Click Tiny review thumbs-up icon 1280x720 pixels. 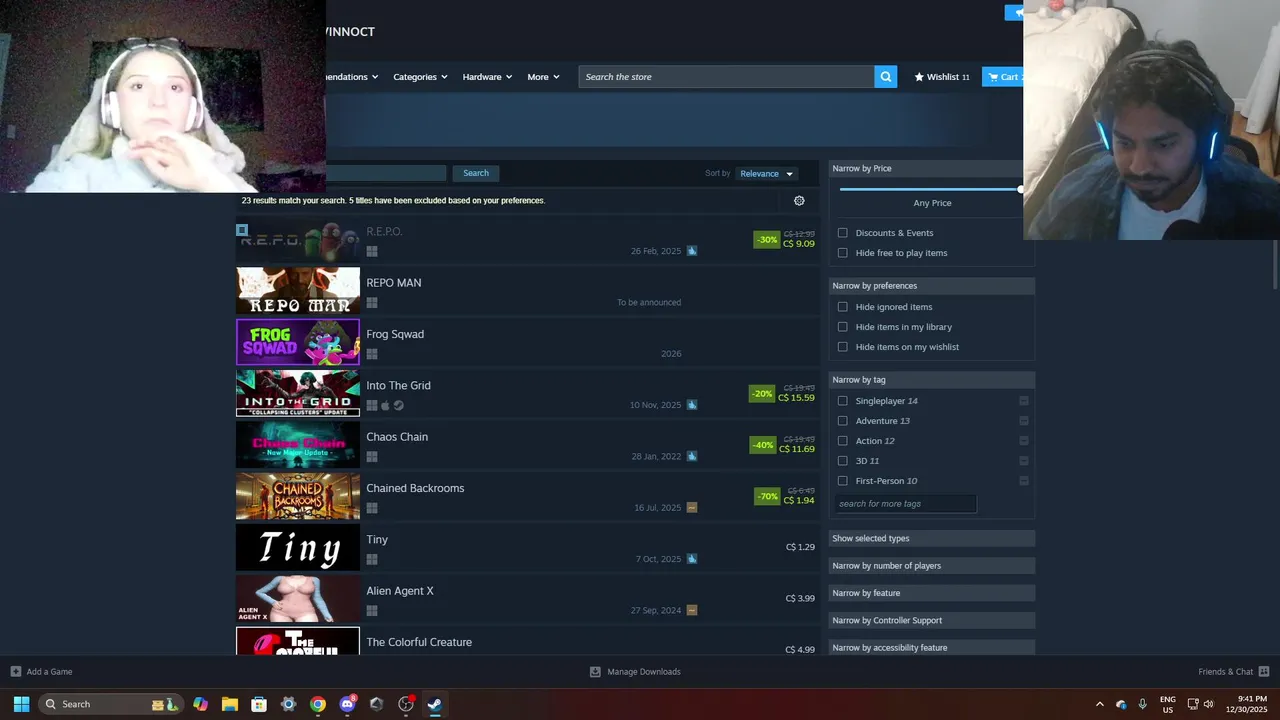(692, 559)
